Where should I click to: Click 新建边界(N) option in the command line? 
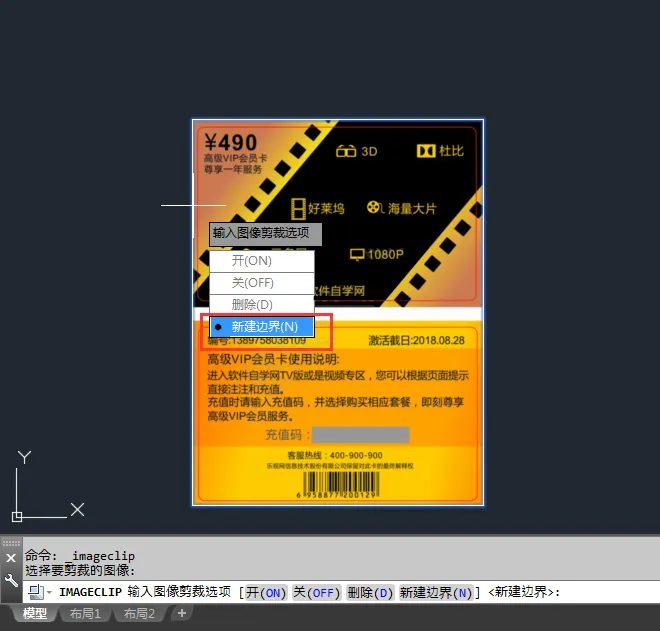click(436, 593)
